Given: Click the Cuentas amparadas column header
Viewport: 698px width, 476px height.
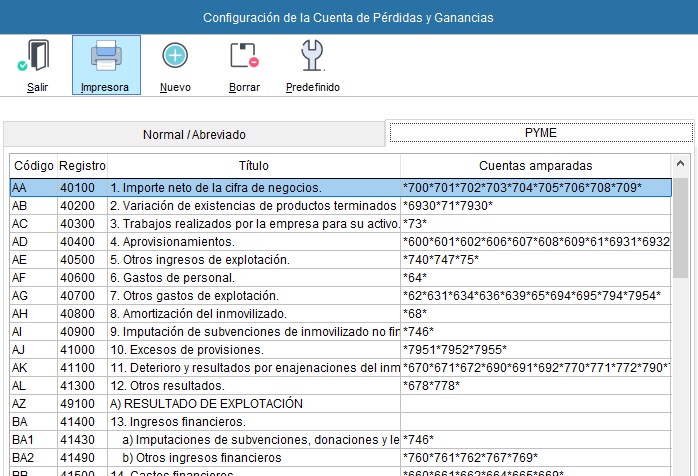Looking at the screenshot, I should coord(536,165).
